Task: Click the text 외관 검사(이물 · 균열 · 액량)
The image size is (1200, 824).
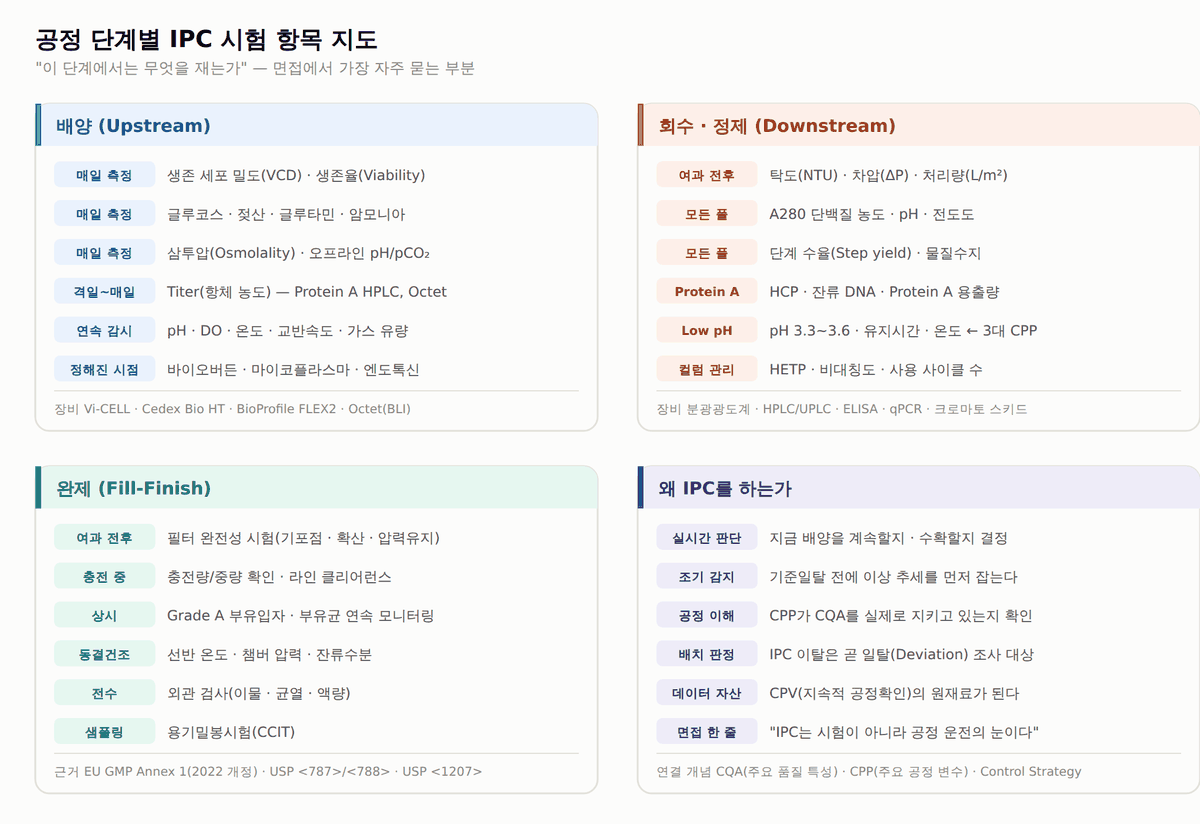Action: (x=259, y=694)
